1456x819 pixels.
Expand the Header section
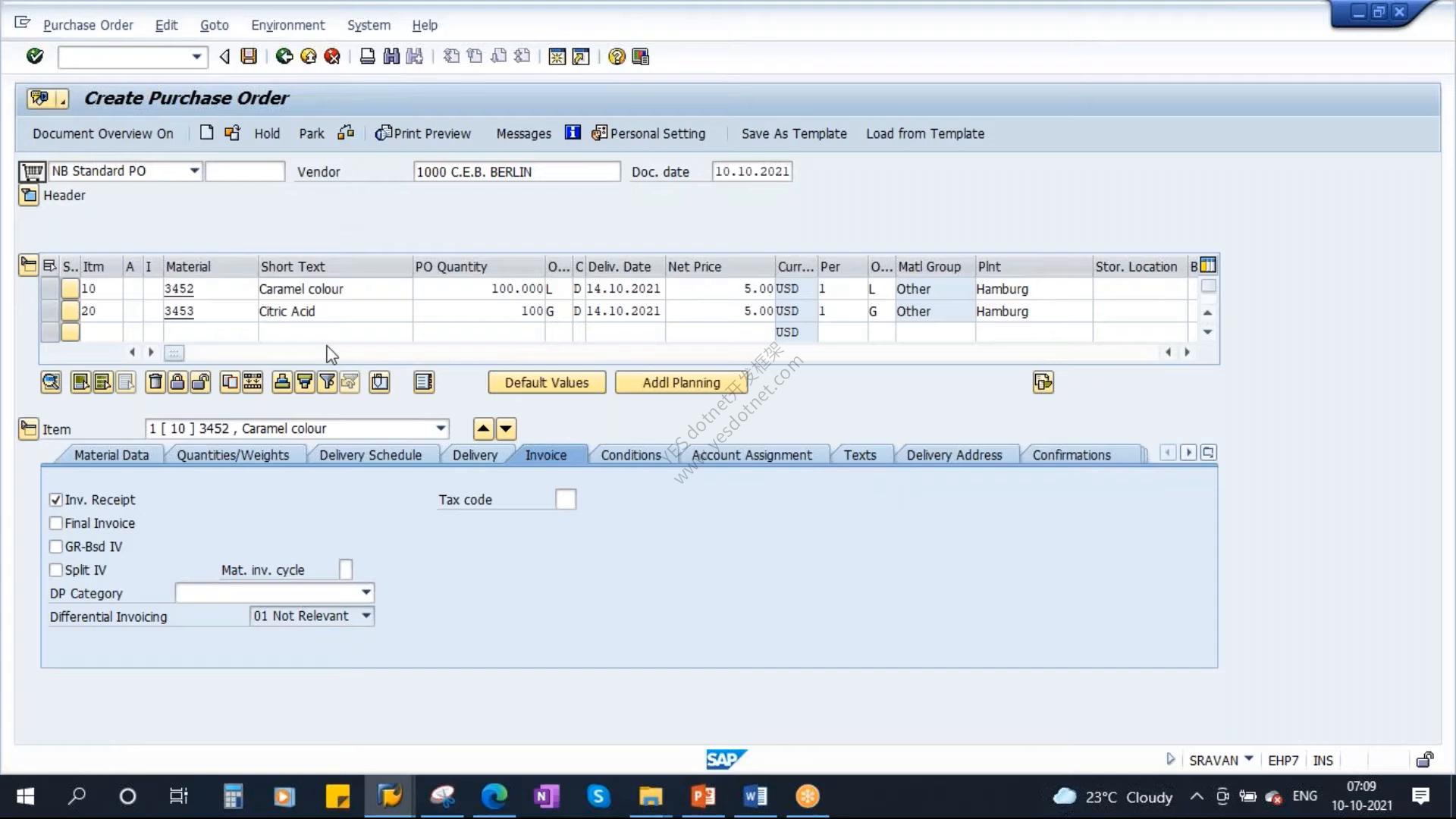coord(29,196)
